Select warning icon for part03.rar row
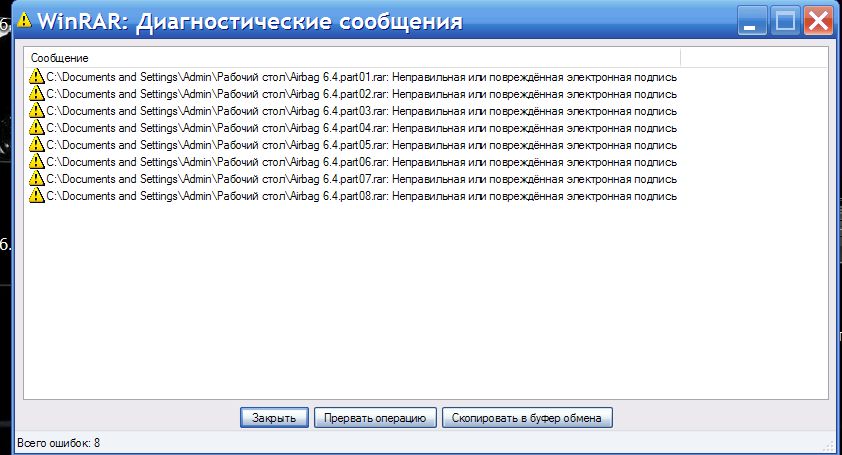This screenshot has height=455, width=842. coord(37,111)
